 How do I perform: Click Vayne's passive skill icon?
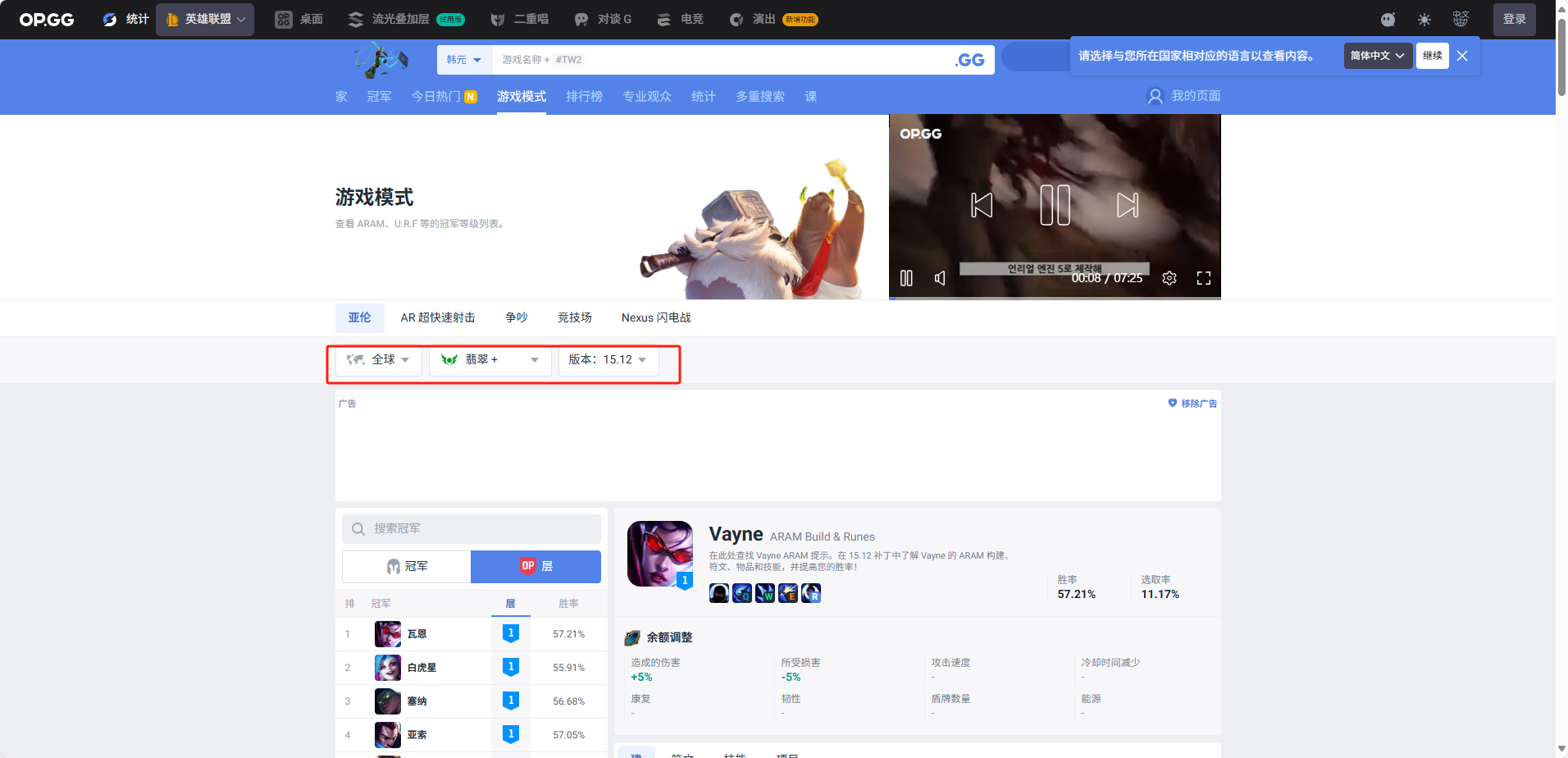[719, 593]
